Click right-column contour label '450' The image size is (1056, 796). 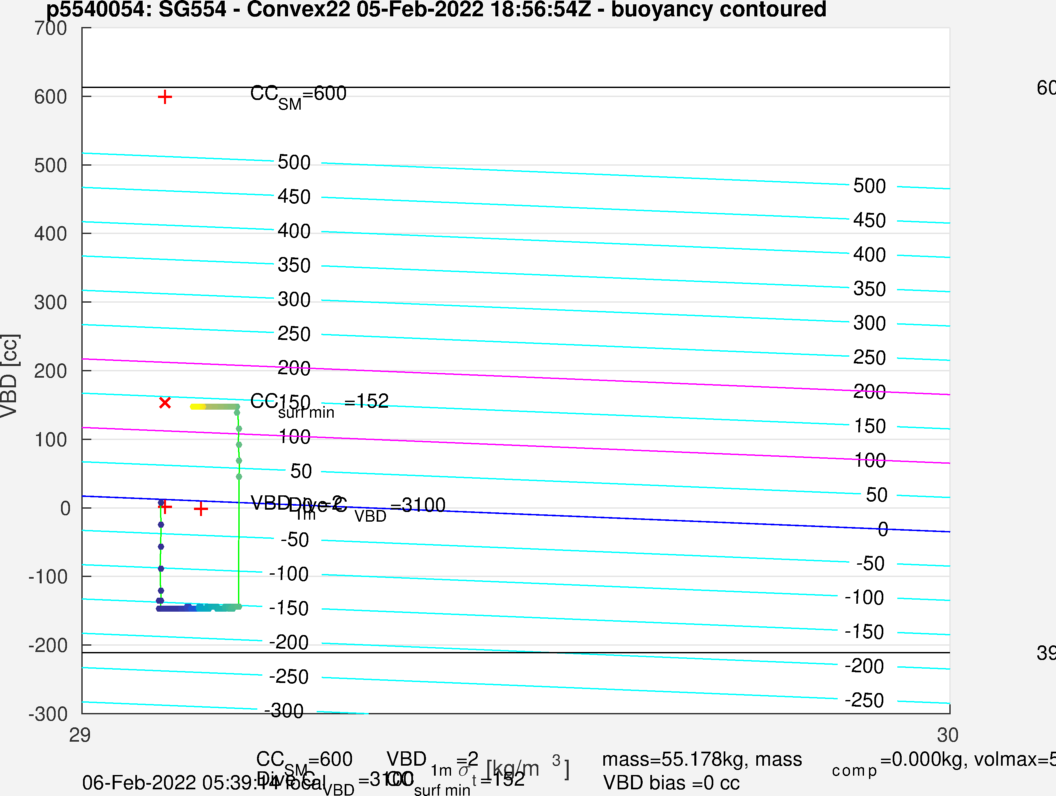(869, 221)
